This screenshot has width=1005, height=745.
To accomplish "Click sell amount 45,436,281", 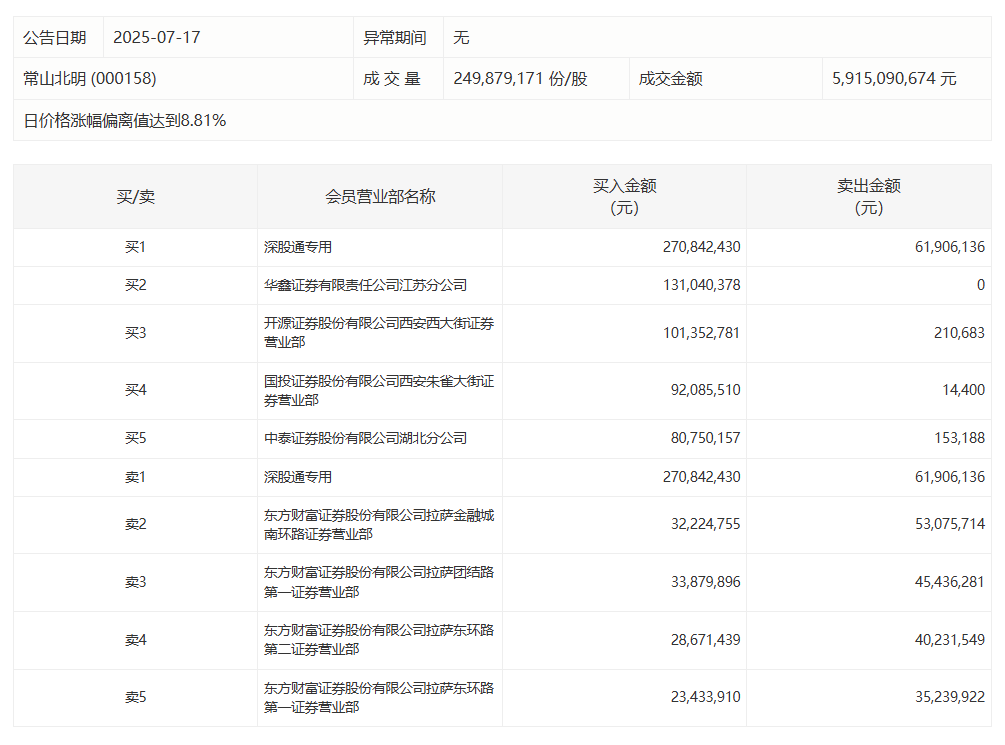I will (949, 582).
